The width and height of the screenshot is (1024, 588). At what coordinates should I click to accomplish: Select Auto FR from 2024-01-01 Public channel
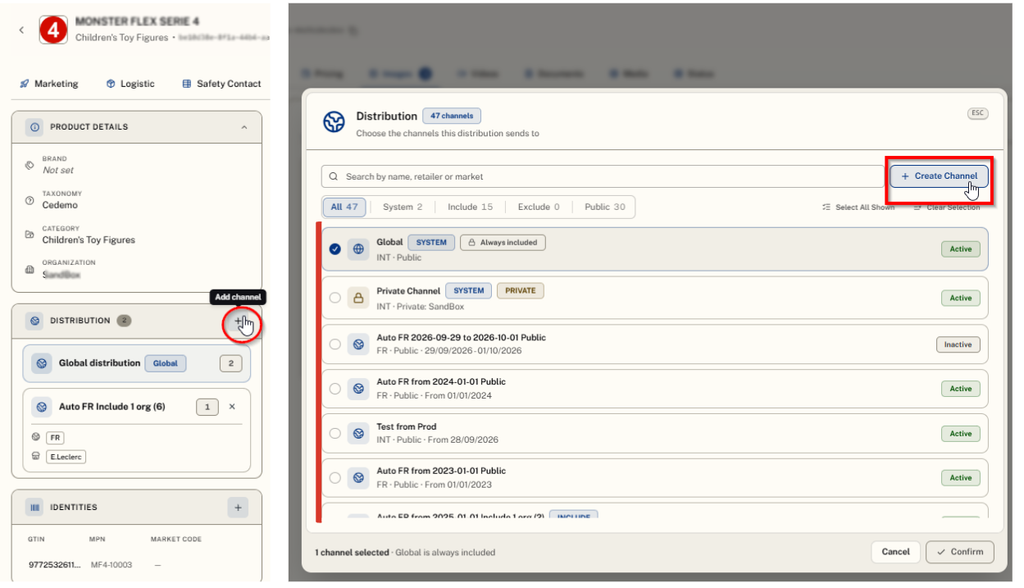(335, 389)
